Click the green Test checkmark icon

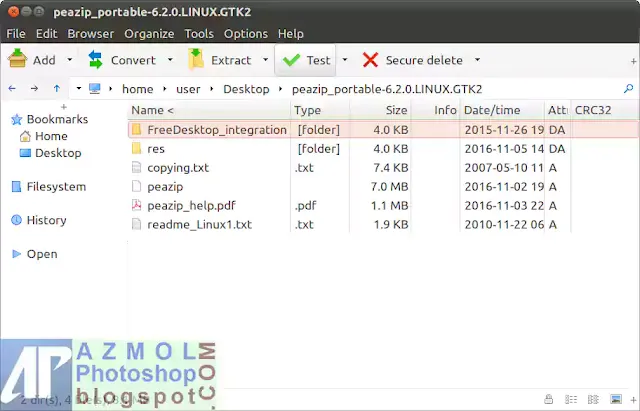pos(291,60)
